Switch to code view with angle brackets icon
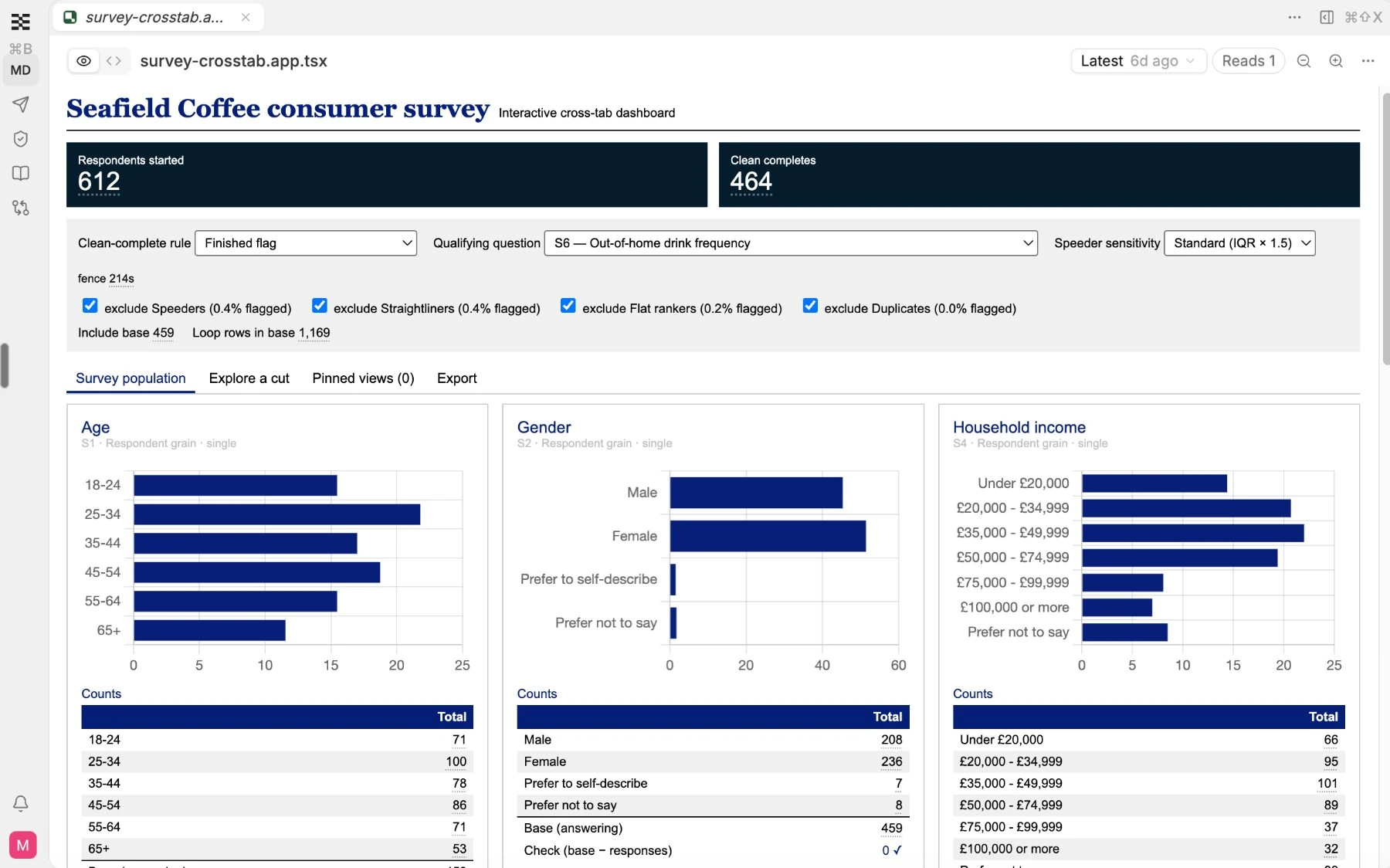The image size is (1390, 868). pos(114,61)
